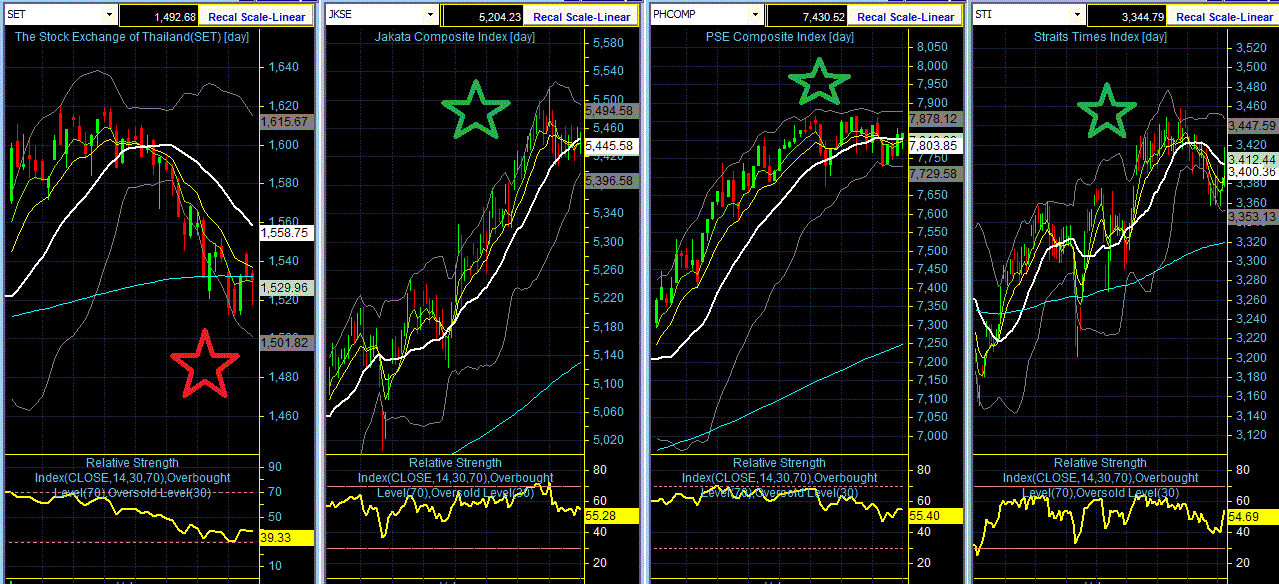The image size is (1279, 584).
Task: Click Recal Scale-Linear in the SET panel
Action: (257, 16)
